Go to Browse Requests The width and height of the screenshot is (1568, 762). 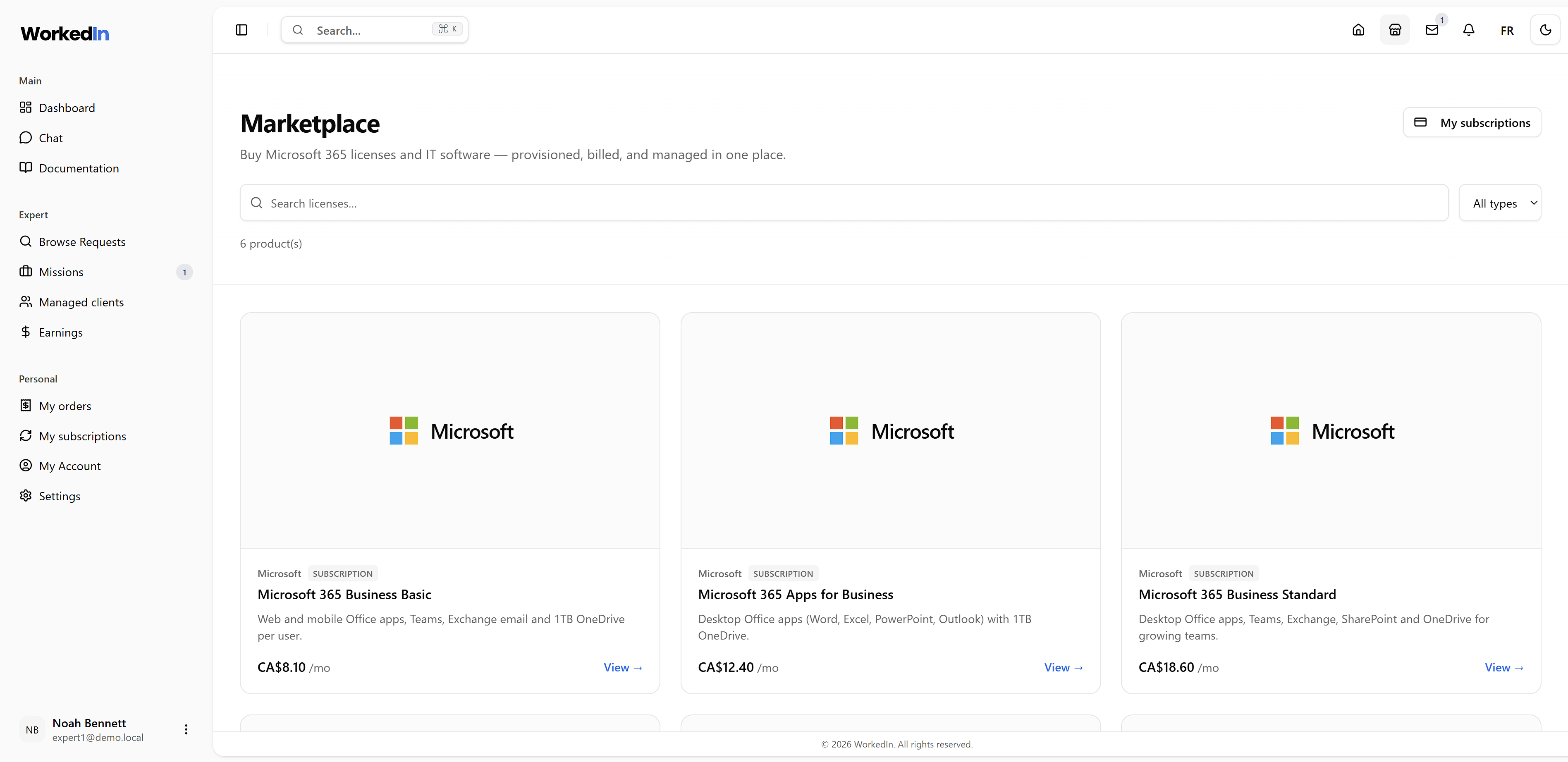[106, 241]
